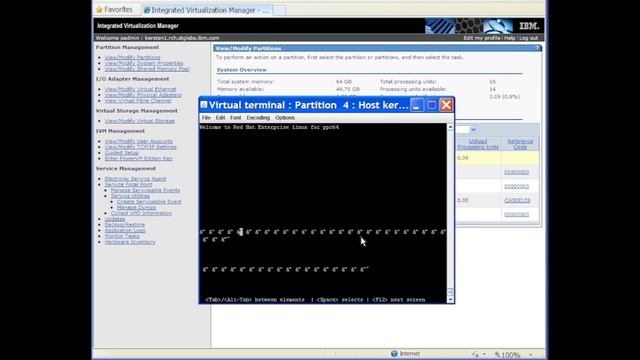640x360 pixels.
Task: Open Service Utilities link
Action: coord(130,196)
